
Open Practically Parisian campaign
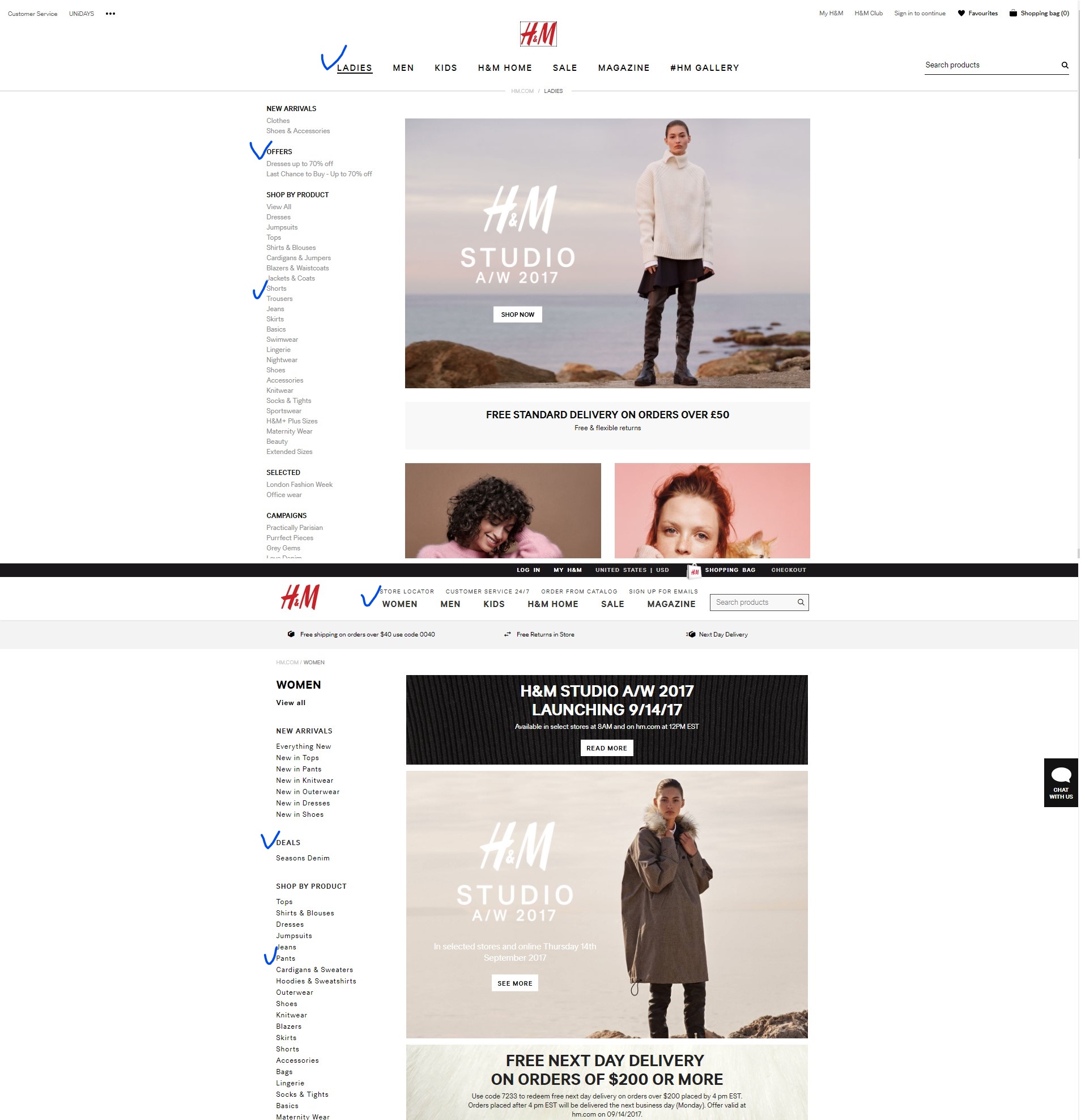[294, 528]
